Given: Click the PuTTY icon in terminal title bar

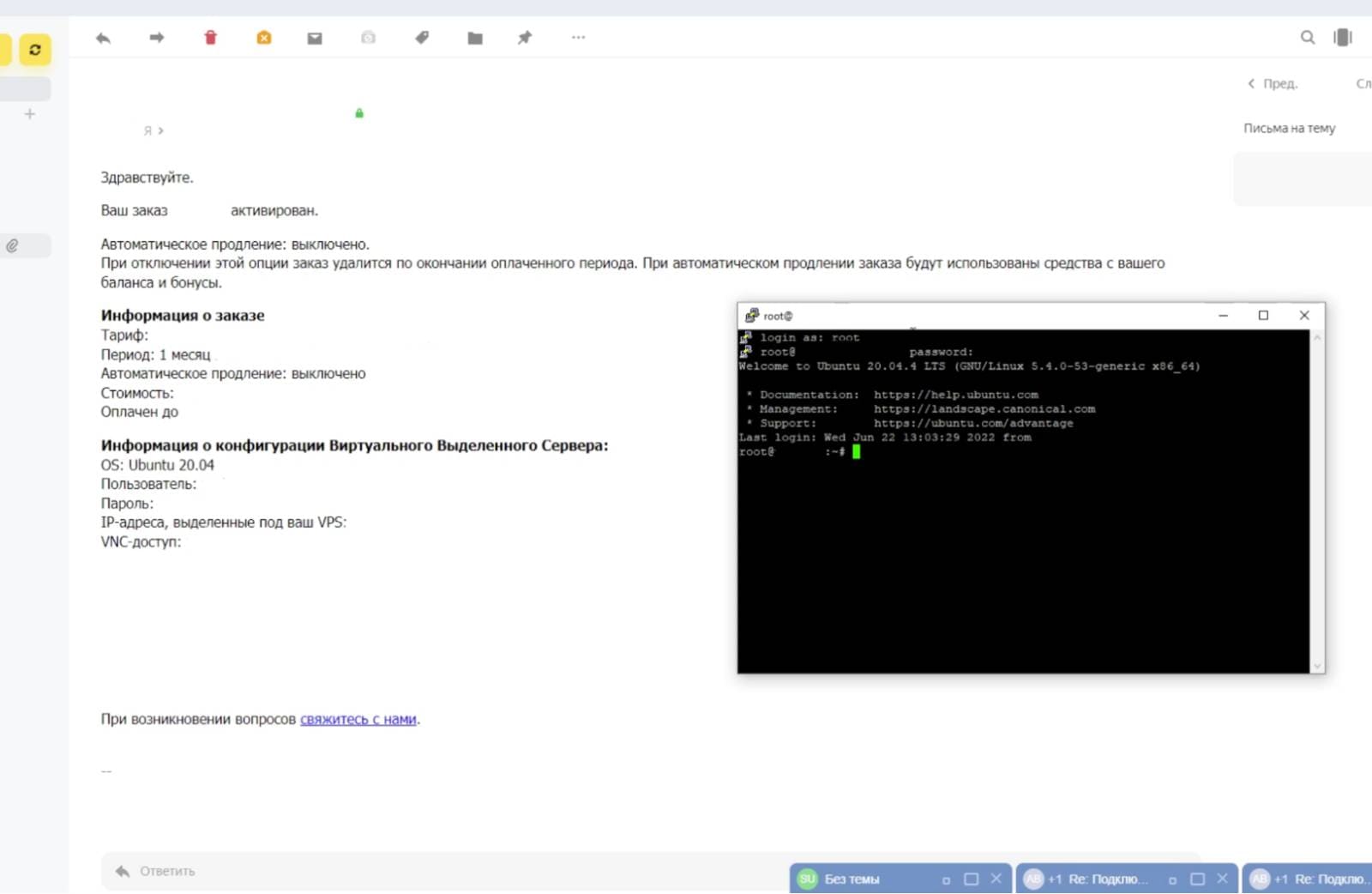Looking at the screenshot, I should click(x=752, y=316).
